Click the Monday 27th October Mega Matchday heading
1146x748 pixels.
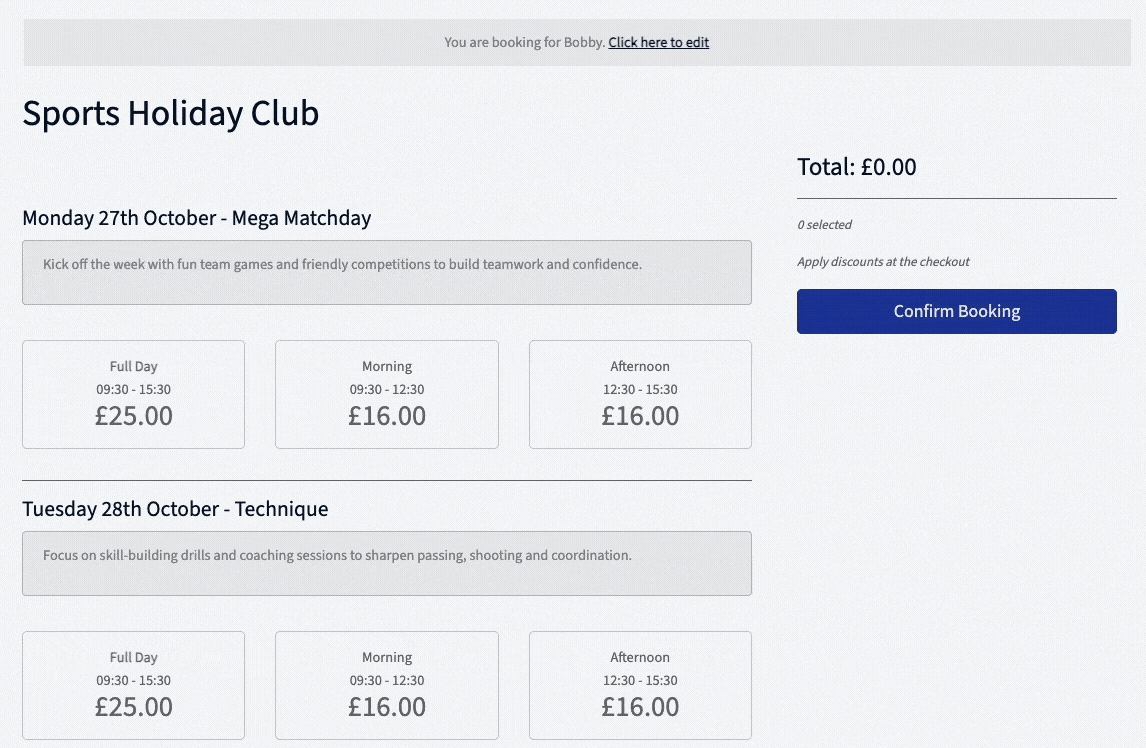click(x=196, y=218)
